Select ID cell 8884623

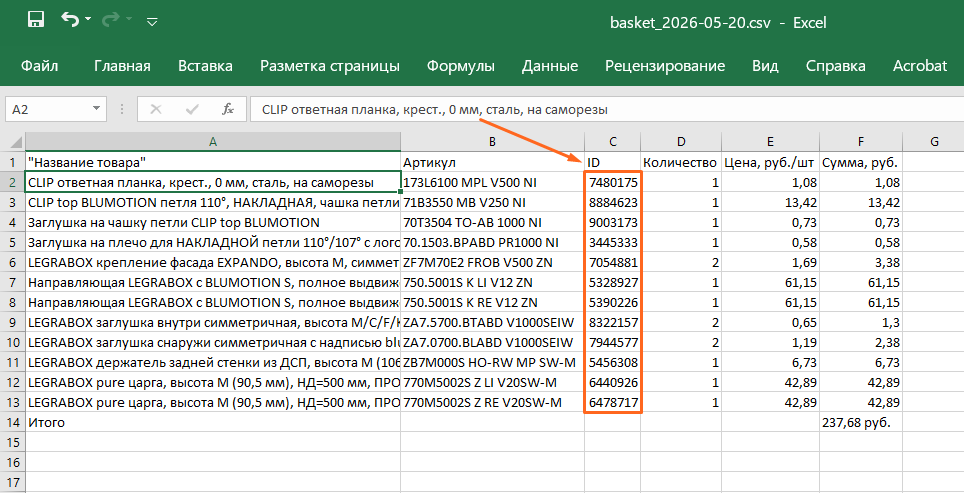(x=612, y=202)
